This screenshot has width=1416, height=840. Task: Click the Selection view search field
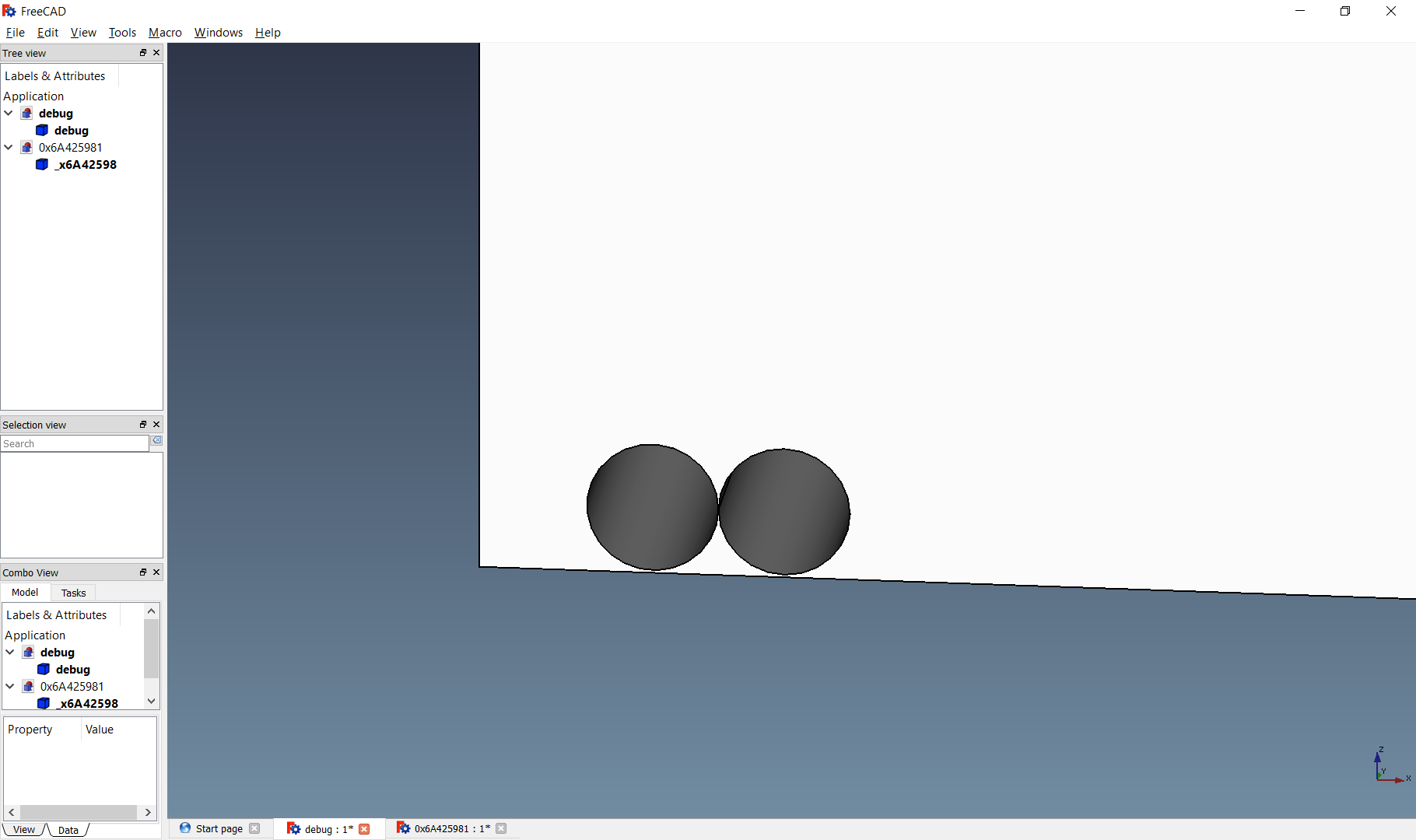(74, 443)
